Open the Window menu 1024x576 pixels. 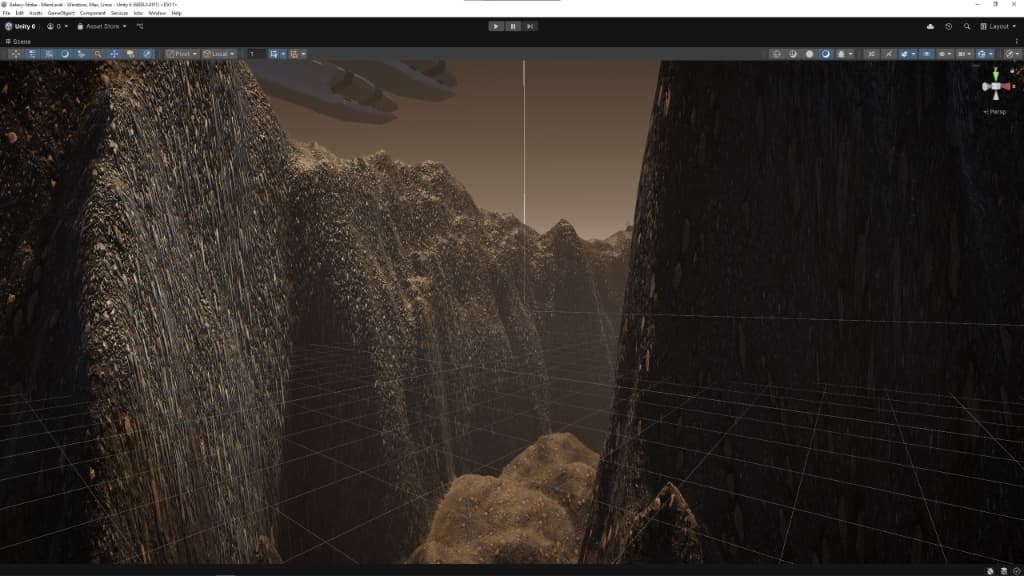pos(157,13)
